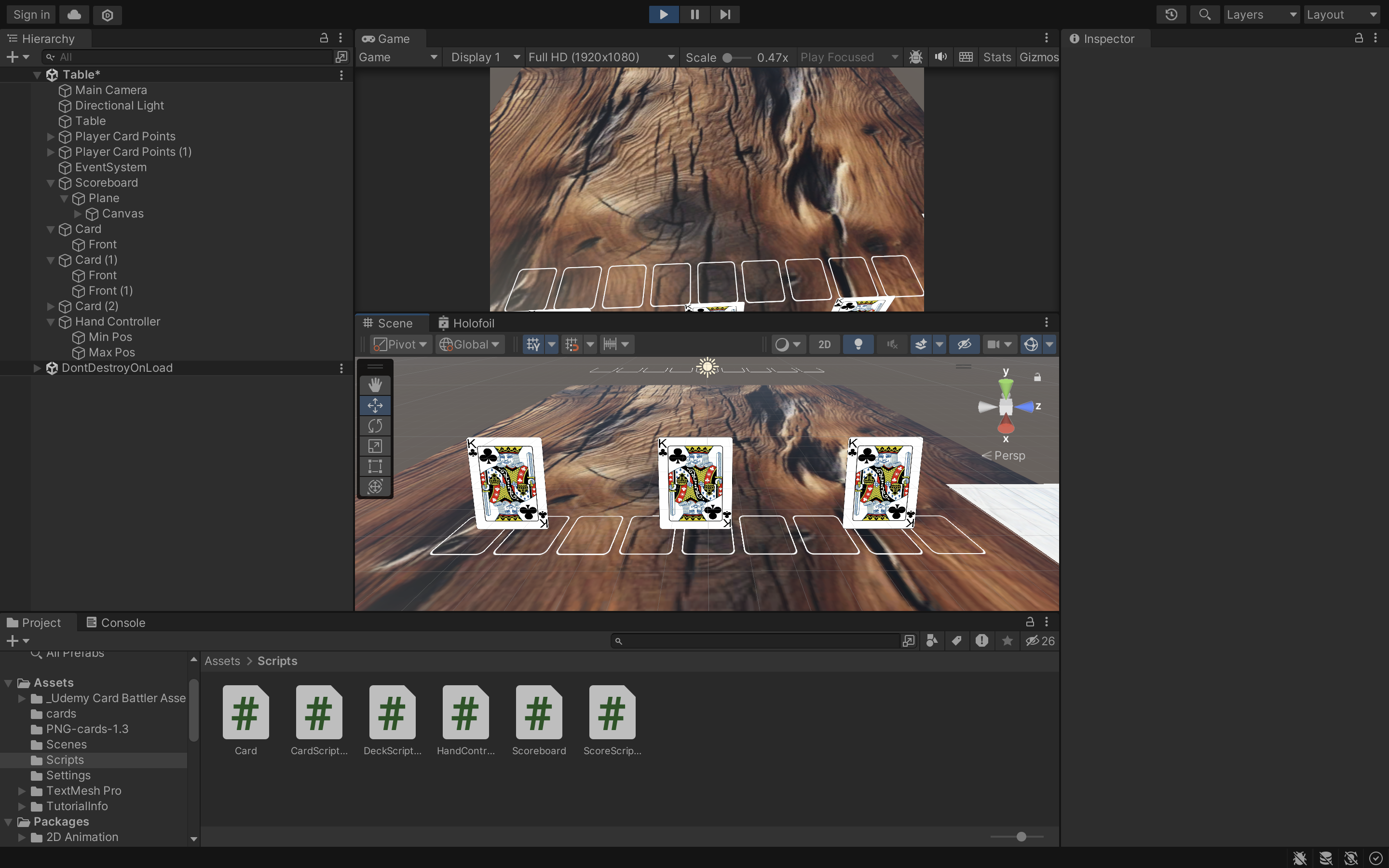Click the Step frame button
This screenshot has height=868, width=1389.
(725, 14)
